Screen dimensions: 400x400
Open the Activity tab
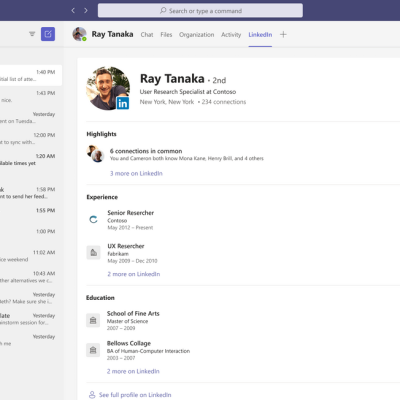tap(231, 35)
